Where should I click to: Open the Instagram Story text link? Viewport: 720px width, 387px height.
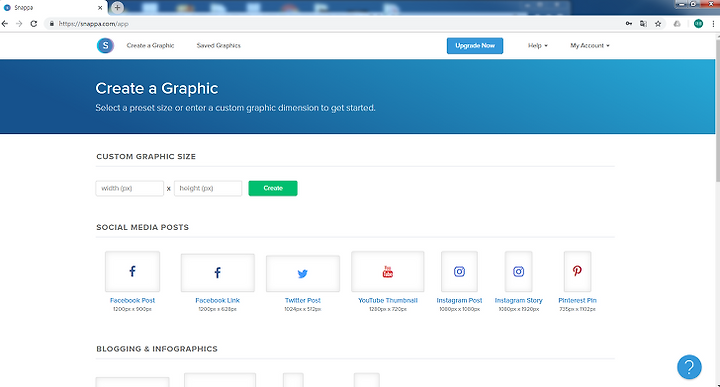click(x=518, y=300)
